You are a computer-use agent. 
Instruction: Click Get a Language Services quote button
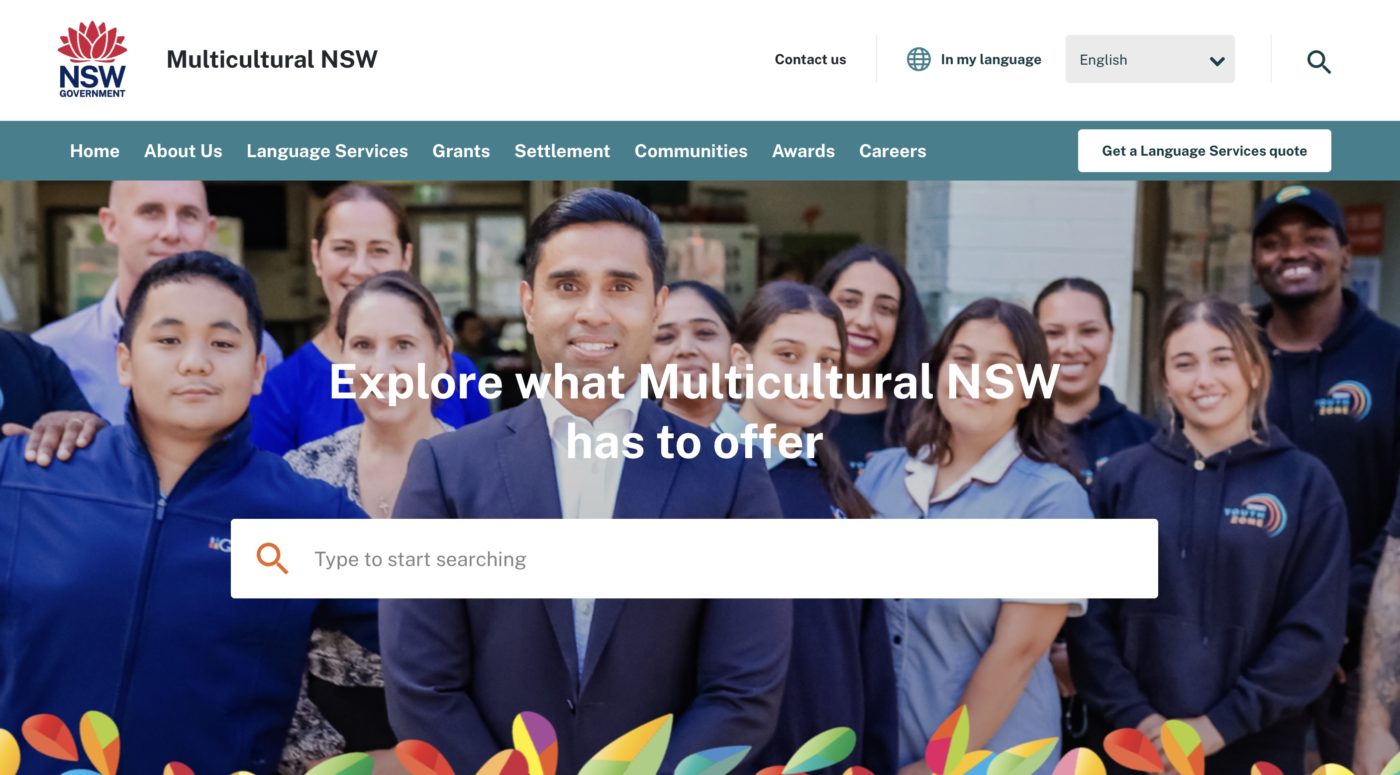coord(1204,151)
